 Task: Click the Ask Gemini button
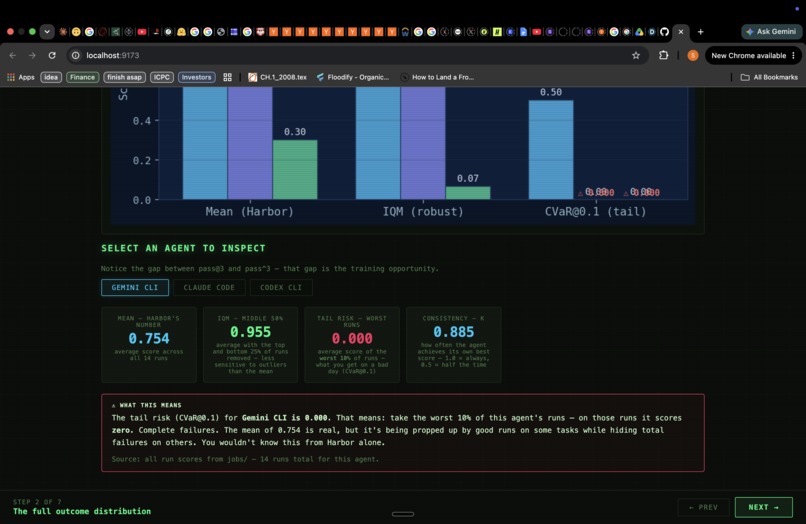[x=771, y=32]
